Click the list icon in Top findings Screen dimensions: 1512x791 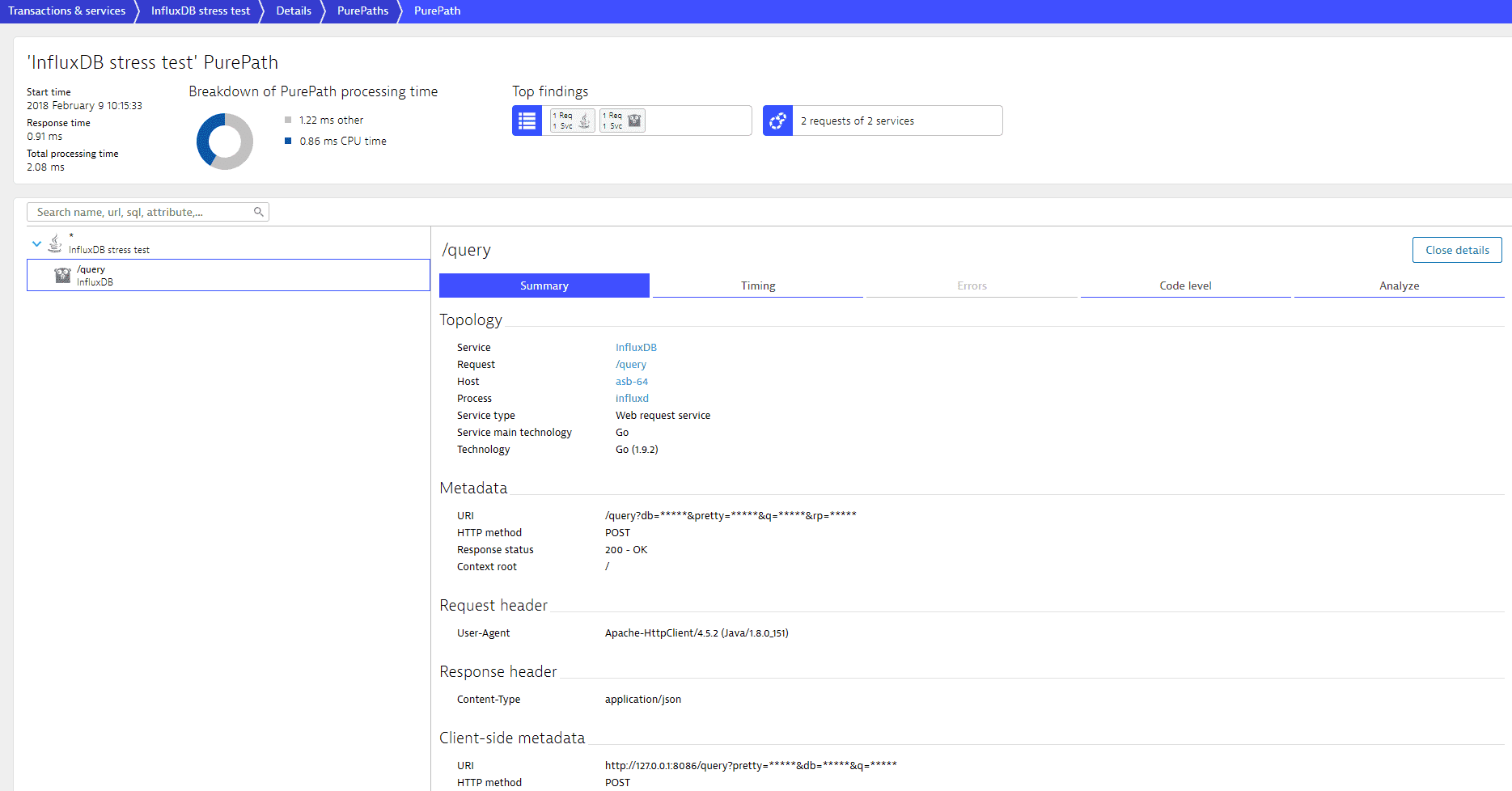coord(527,121)
